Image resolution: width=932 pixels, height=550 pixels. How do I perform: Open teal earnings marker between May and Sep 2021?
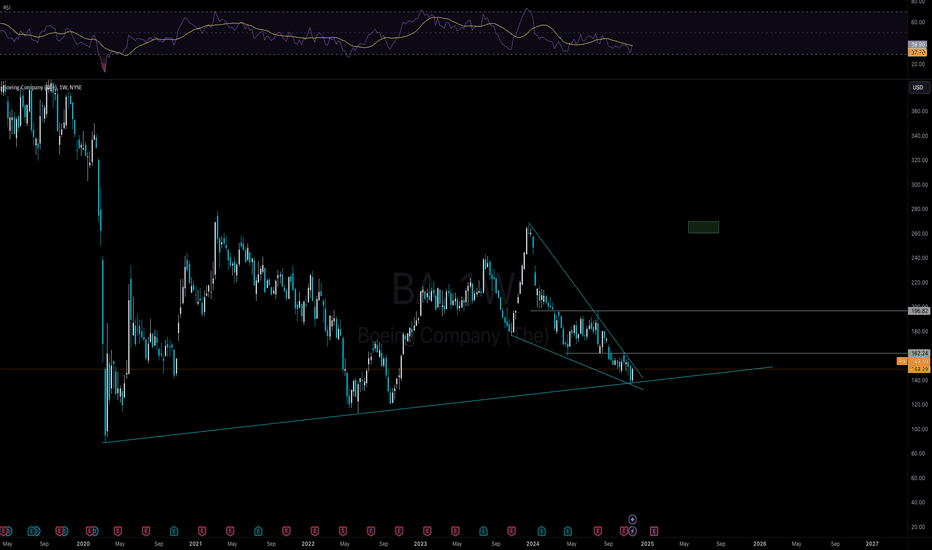pyautogui.click(x=258, y=531)
